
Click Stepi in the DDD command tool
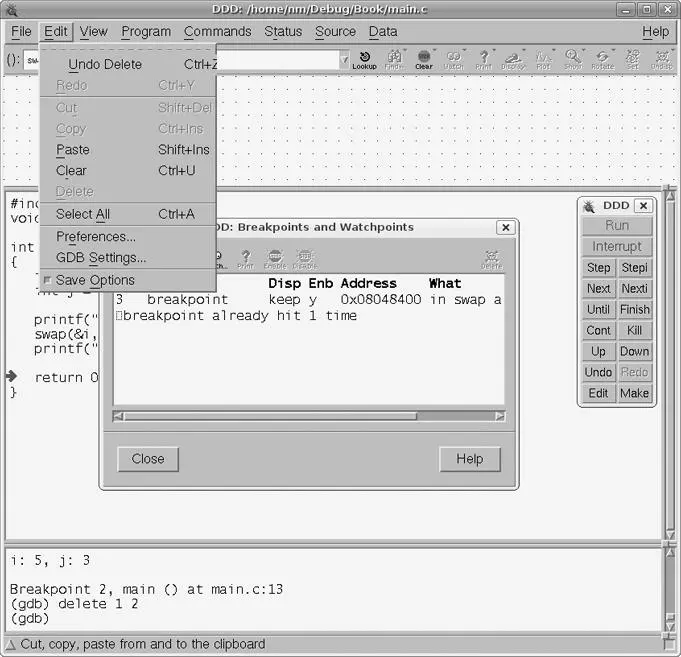pos(634,268)
